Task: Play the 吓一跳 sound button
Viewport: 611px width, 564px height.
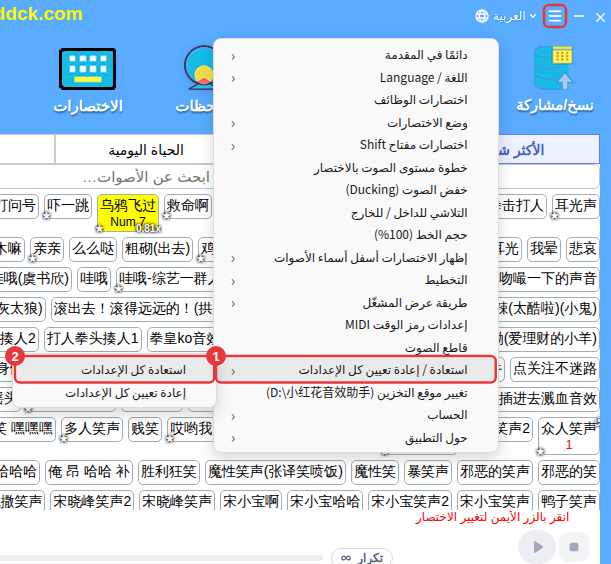Action: (68, 206)
